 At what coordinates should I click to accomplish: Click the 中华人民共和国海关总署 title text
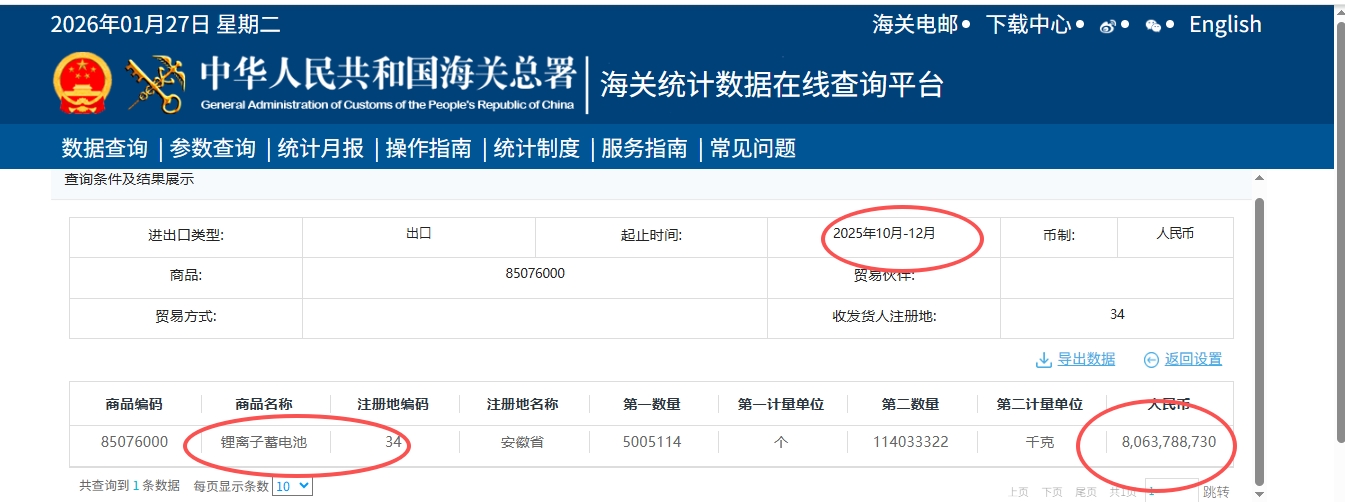pos(388,75)
